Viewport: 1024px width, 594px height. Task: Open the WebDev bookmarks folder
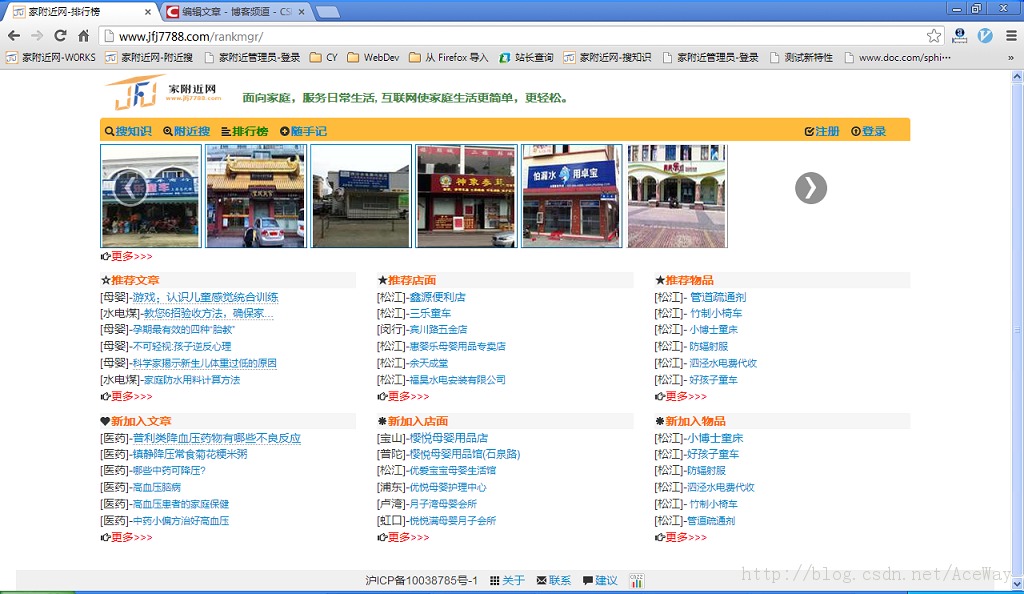click(x=374, y=57)
